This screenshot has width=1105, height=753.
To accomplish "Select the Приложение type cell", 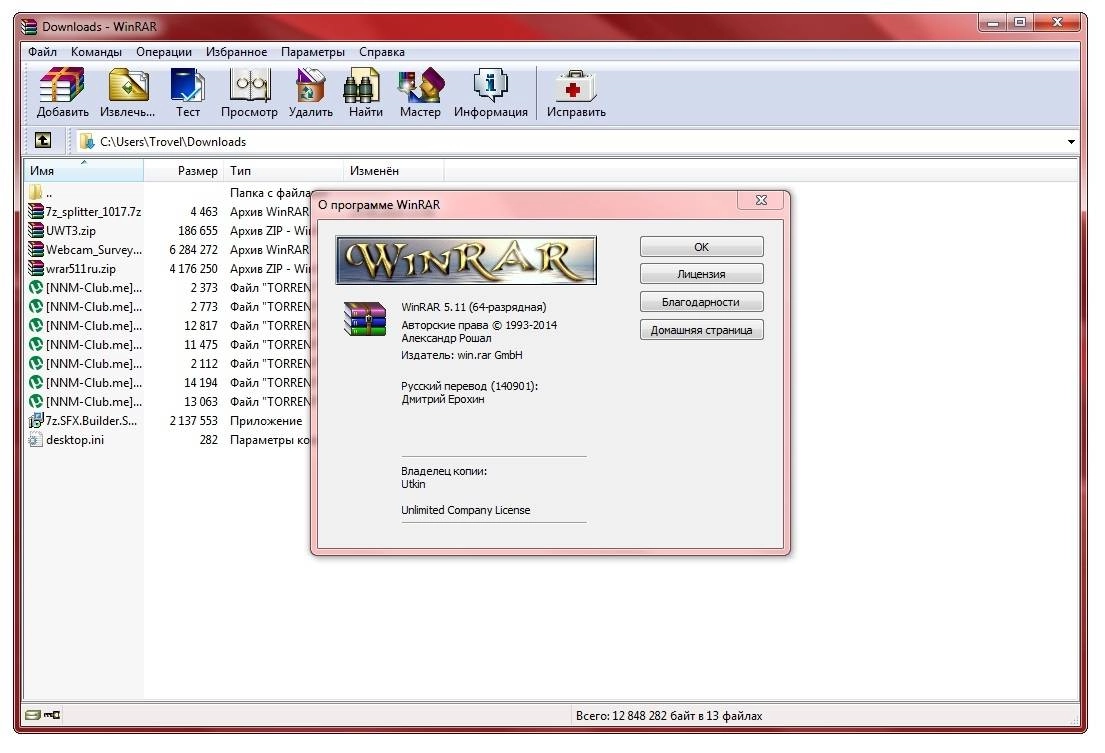I will click(x=266, y=421).
